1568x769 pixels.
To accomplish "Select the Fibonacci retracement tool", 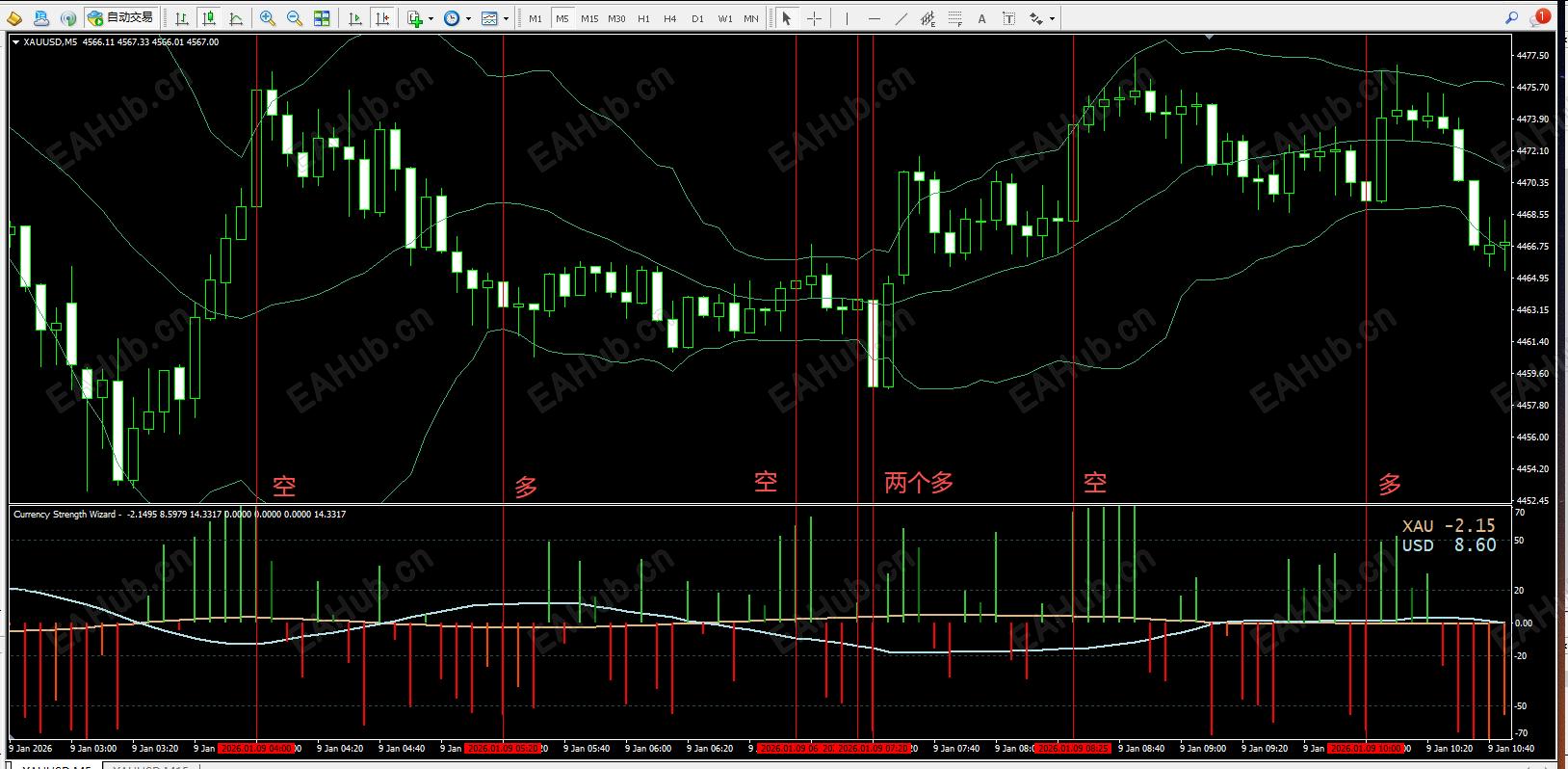I will (954, 18).
